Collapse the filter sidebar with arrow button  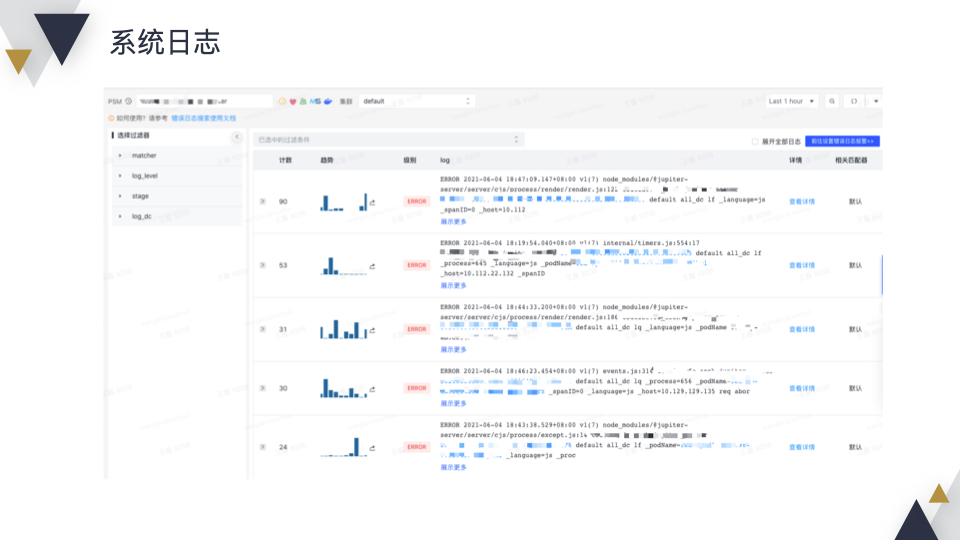pos(237,137)
